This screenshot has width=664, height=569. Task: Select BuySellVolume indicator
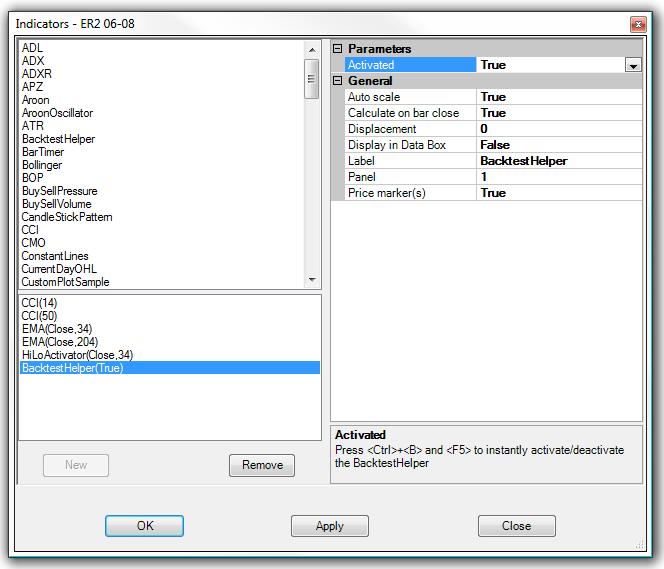pyautogui.click(x=57, y=204)
